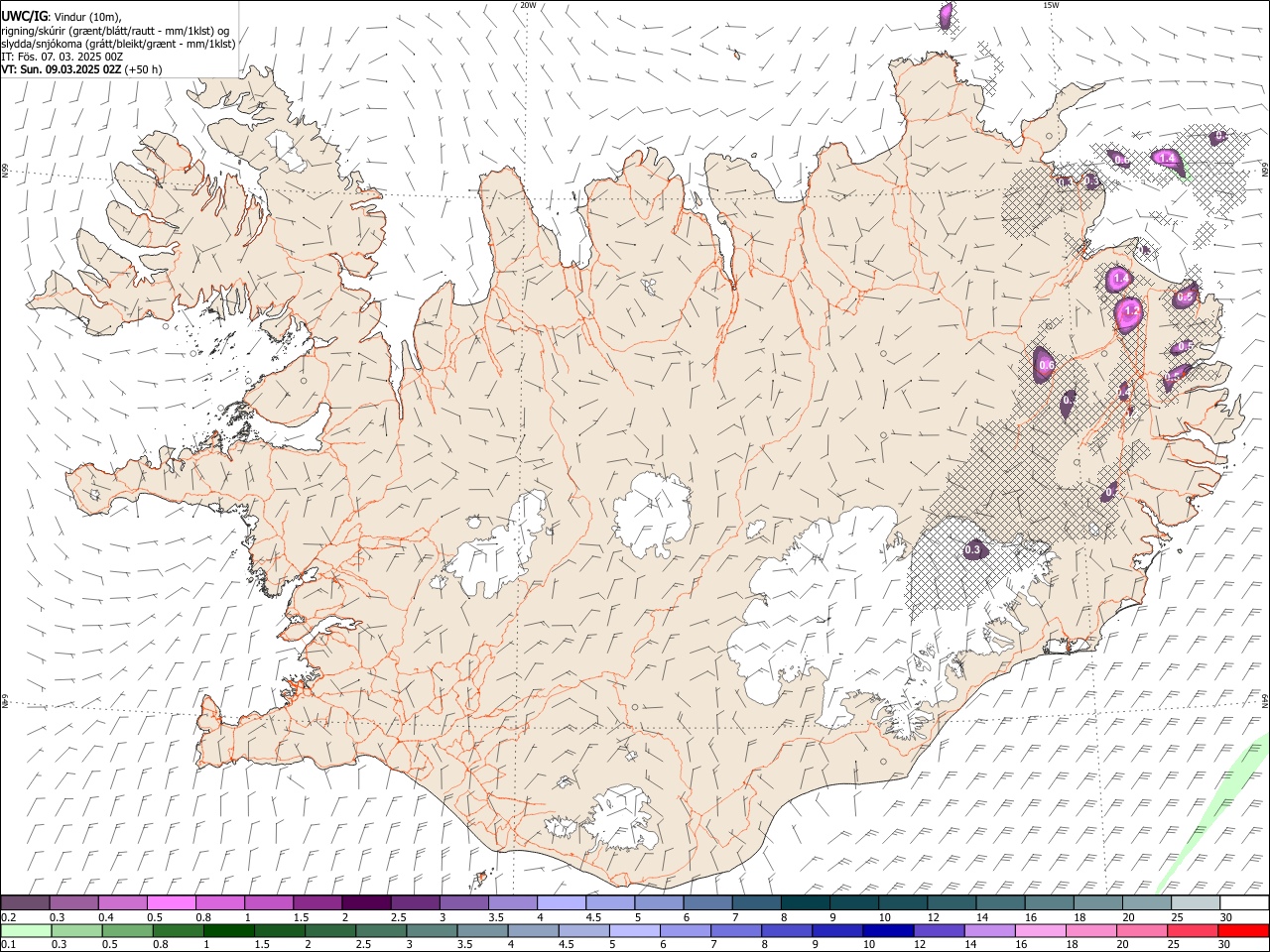Click the 20W longitude label
Image resolution: width=1270 pixels, height=952 pixels.
(528, 5)
